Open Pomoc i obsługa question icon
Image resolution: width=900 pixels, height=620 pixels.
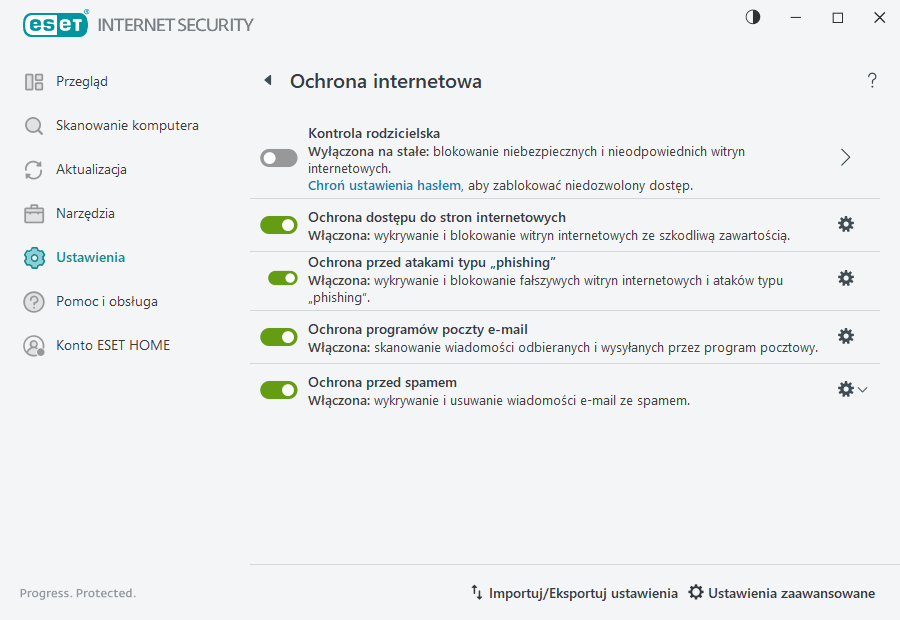(x=33, y=301)
